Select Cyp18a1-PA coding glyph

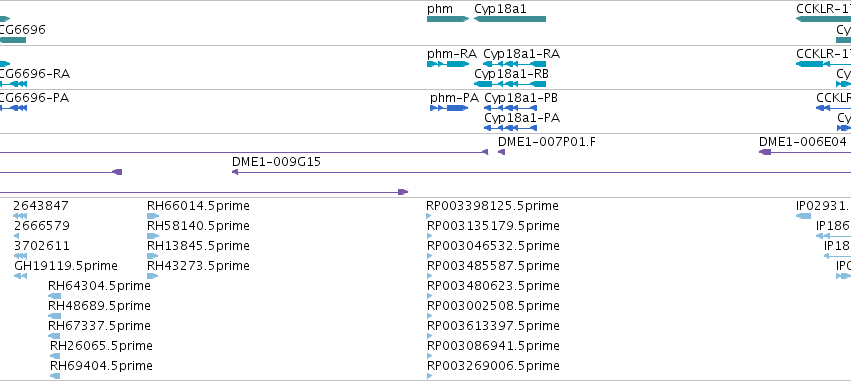click(x=510, y=128)
